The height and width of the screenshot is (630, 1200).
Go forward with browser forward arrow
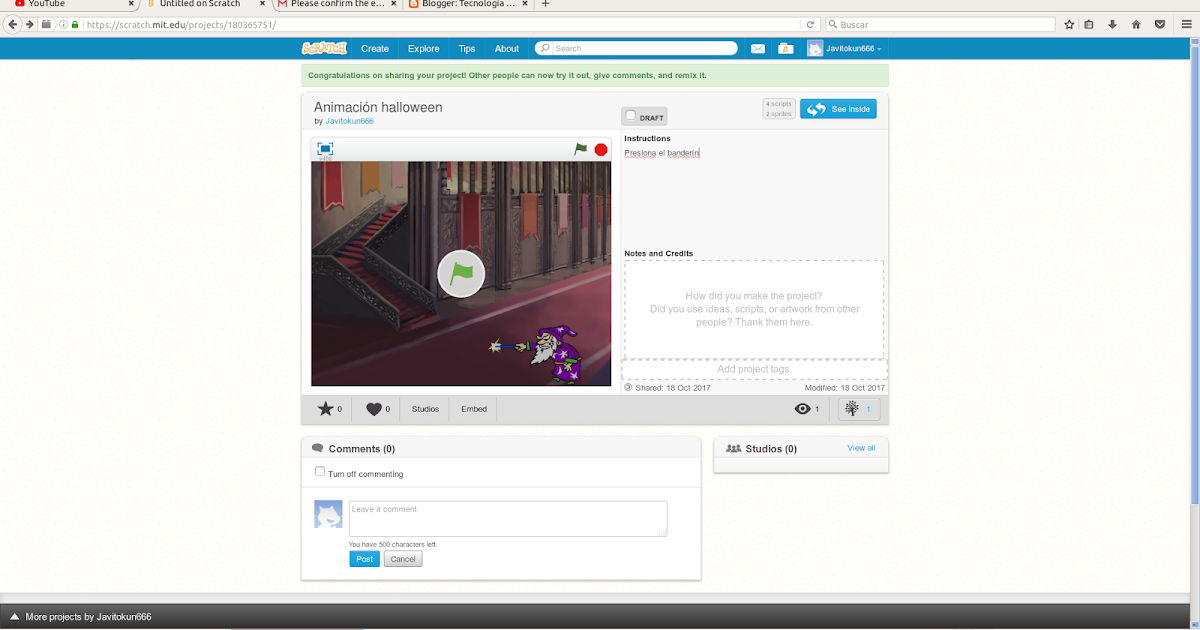[x=30, y=24]
